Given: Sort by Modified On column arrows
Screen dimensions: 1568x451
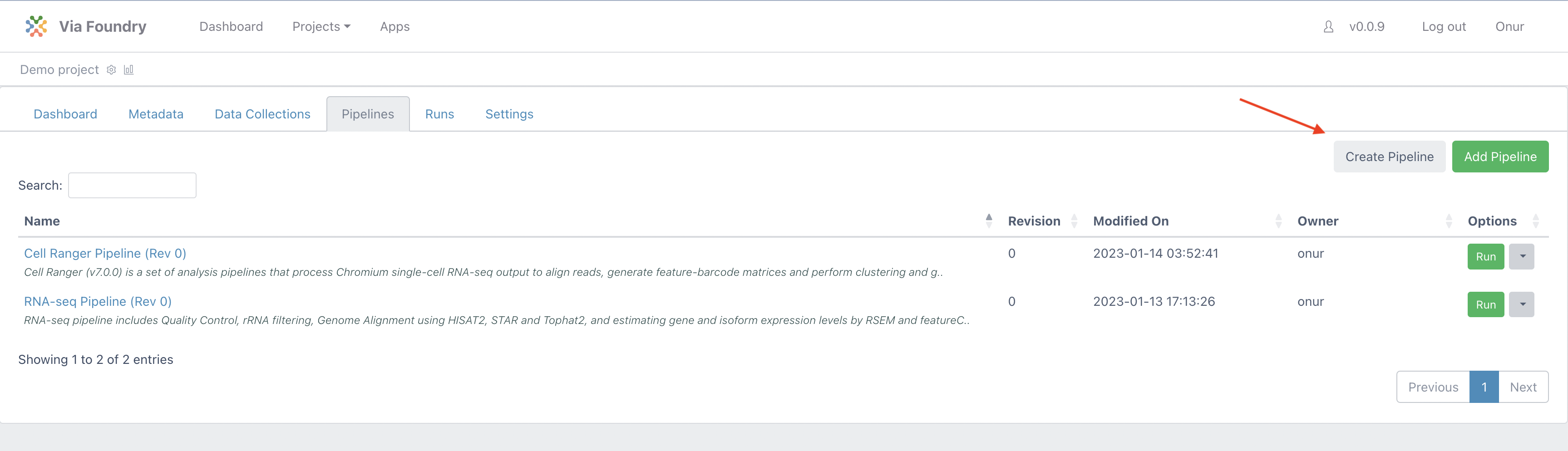Looking at the screenshot, I should pos(1278,221).
